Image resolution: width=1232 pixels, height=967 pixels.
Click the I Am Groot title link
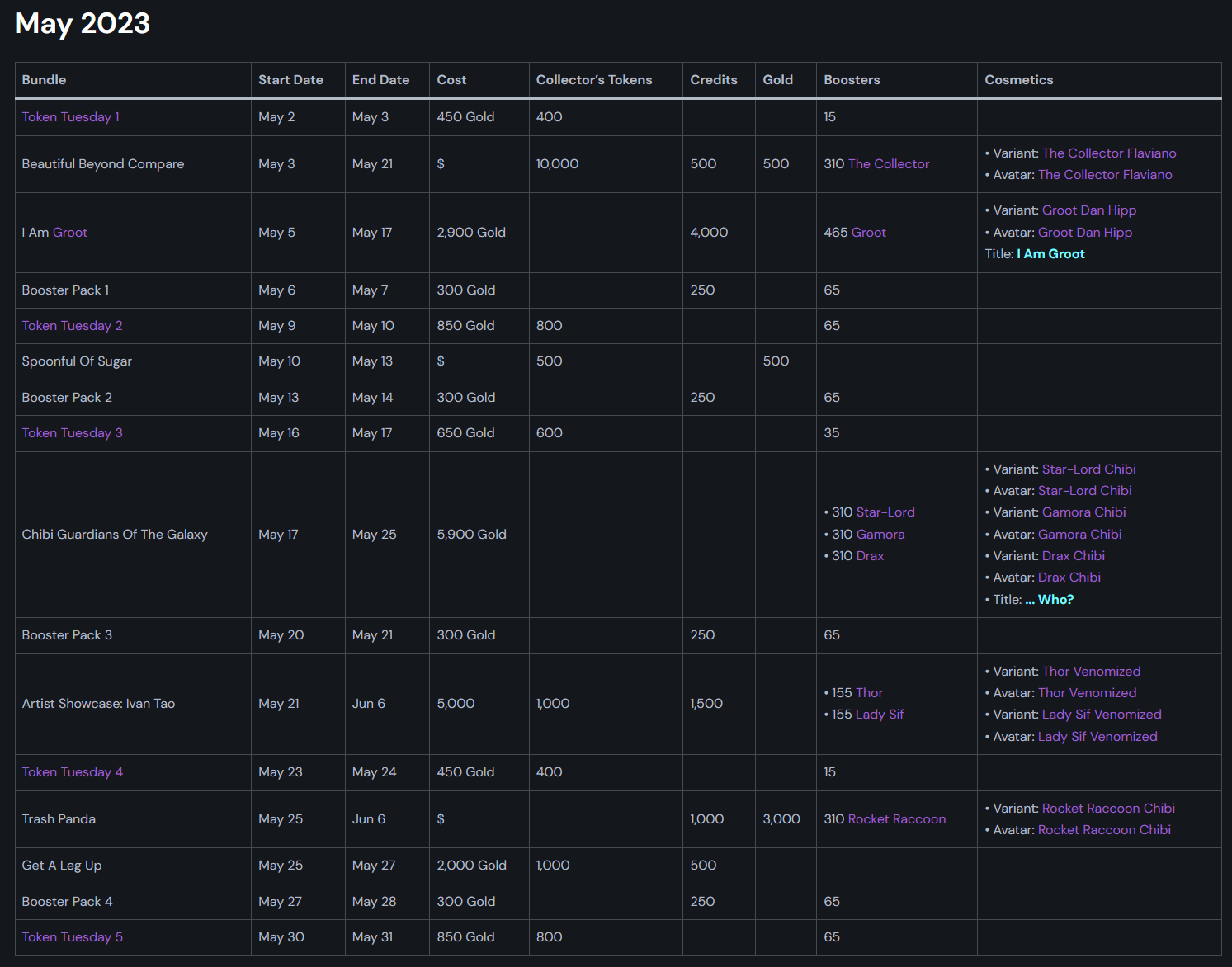coord(1050,254)
